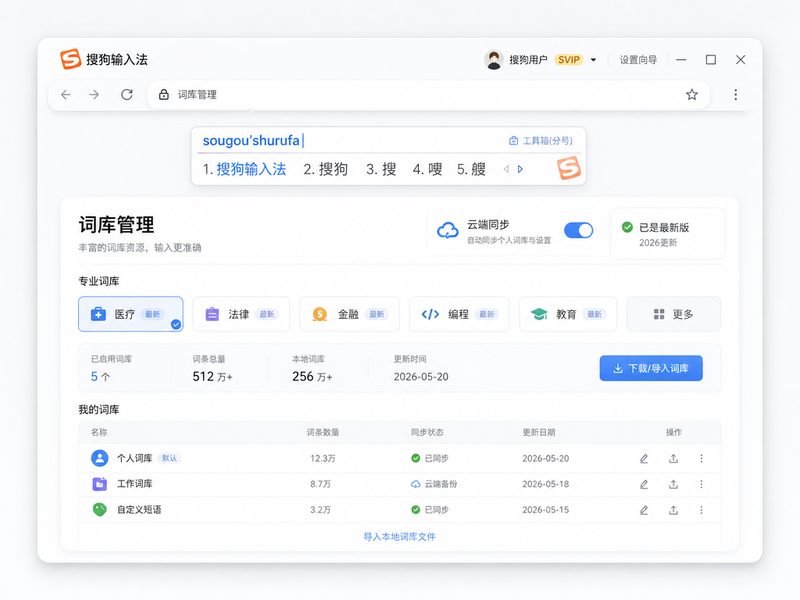The image size is (800, 600).
Task: Export the 自定义短语 row
Action: [673, 510]
